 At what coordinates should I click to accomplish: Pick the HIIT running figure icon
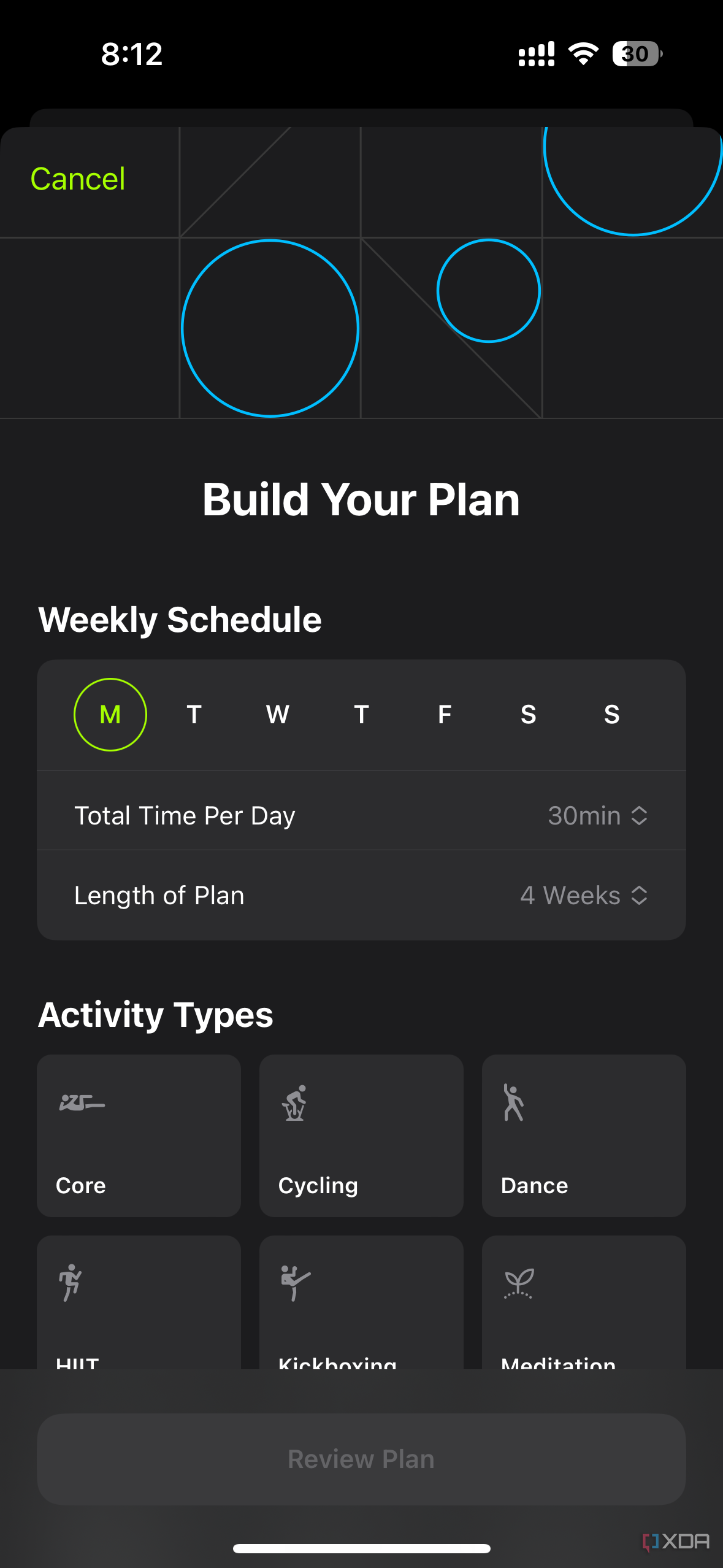click(70, 1282)
